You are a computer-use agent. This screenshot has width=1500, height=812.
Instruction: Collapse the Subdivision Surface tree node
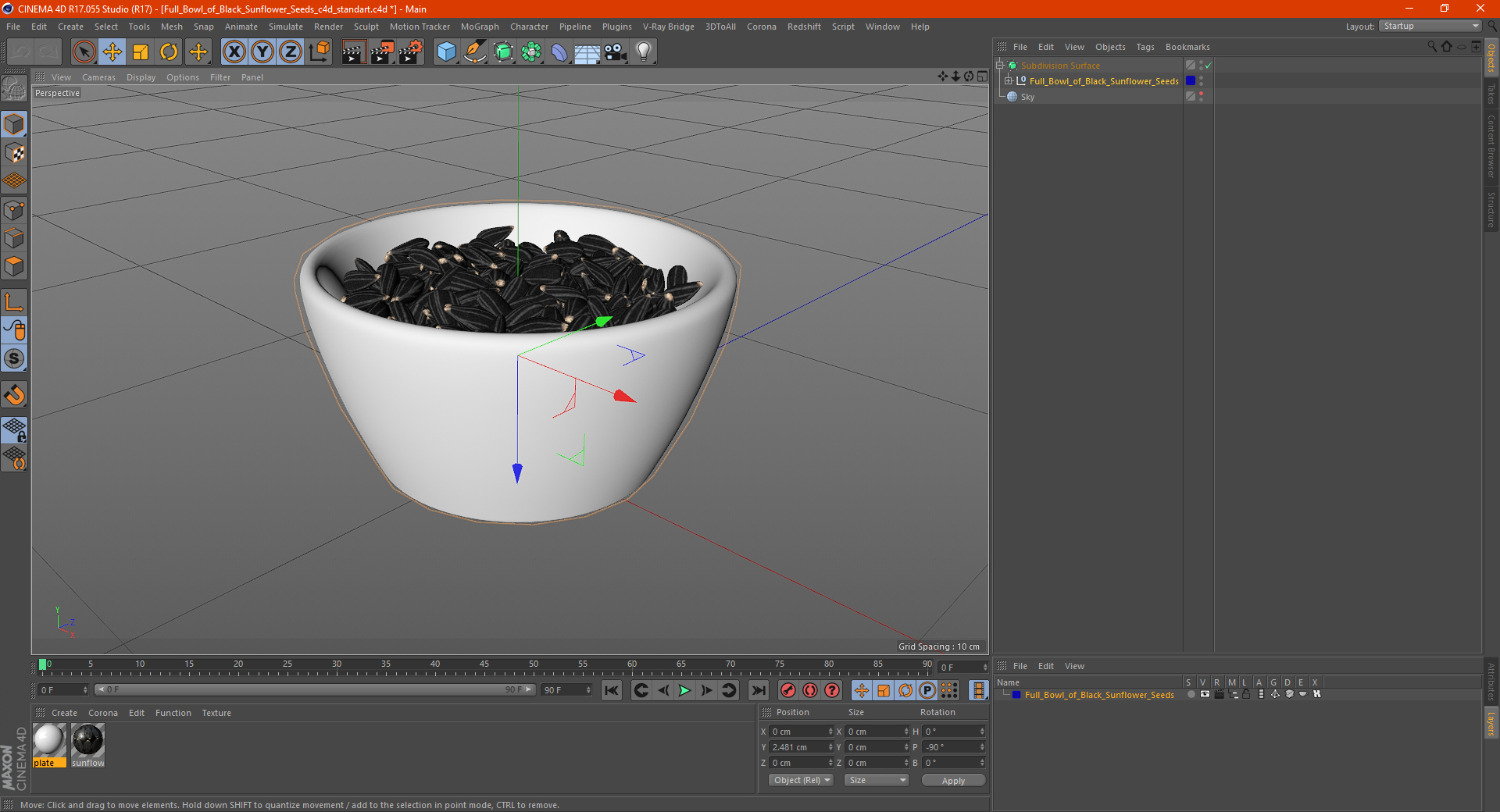click(999, 66)
